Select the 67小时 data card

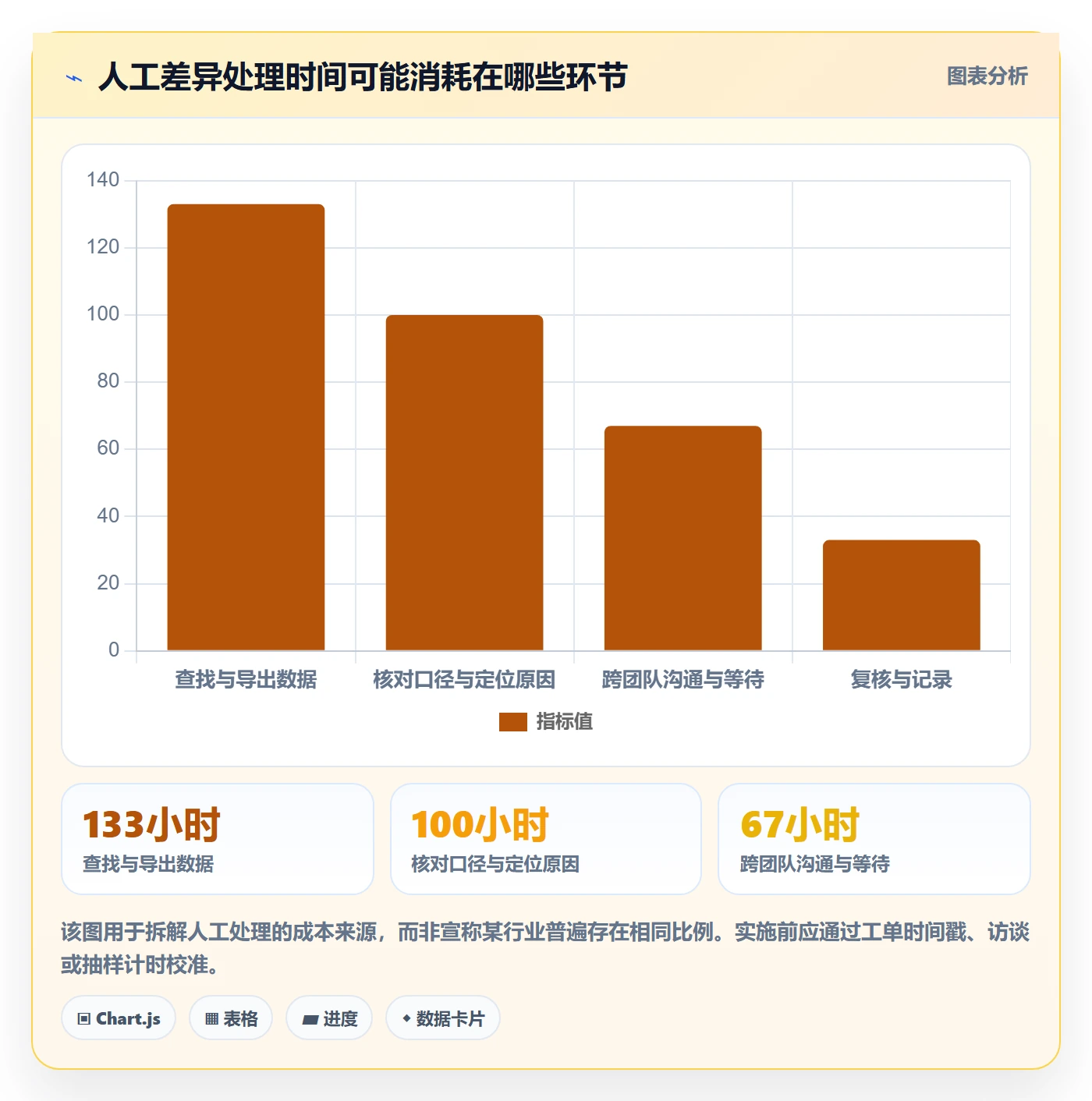(x=874, y=839)
